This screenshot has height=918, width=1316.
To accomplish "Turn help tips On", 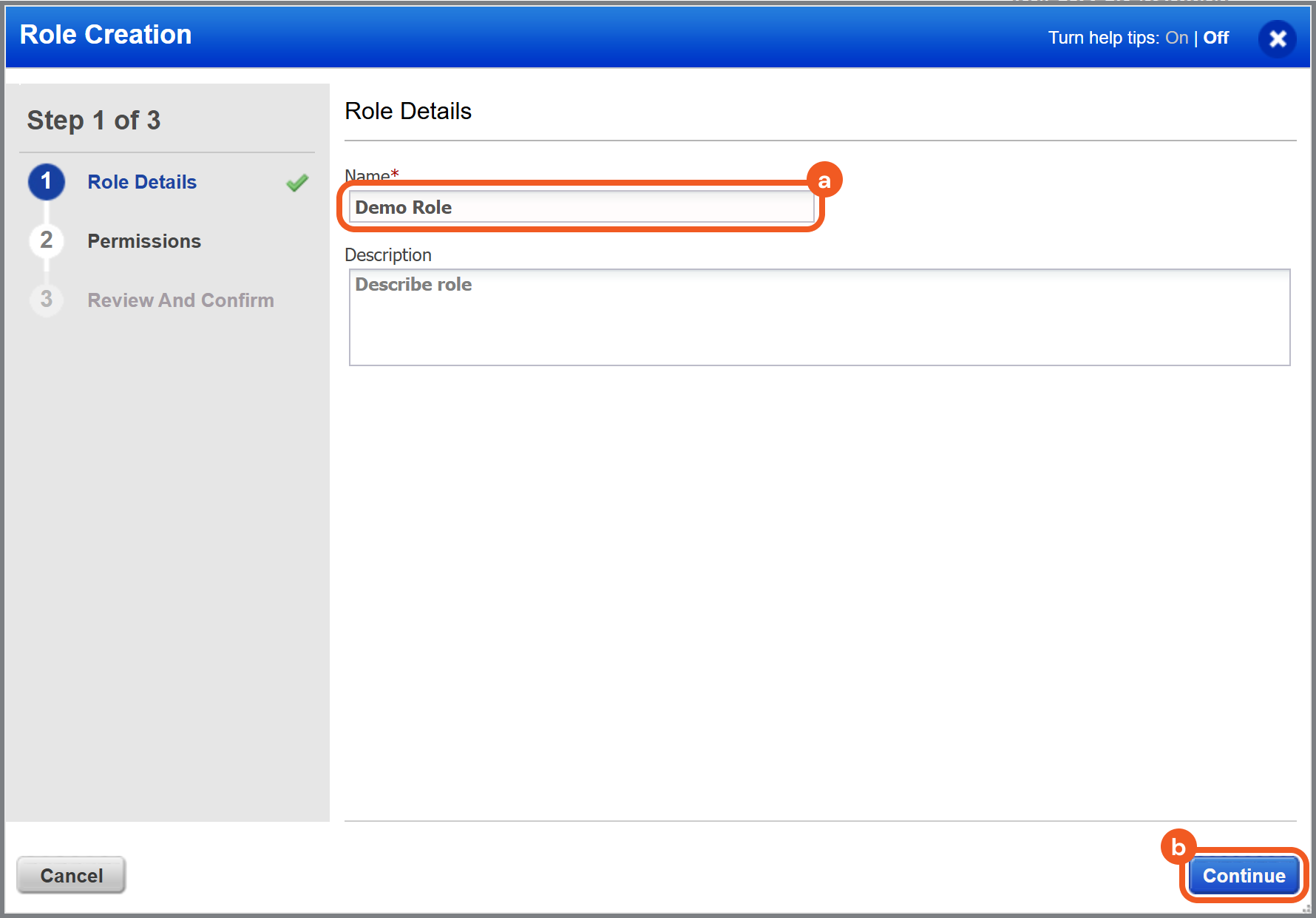I will (1176, 38).
